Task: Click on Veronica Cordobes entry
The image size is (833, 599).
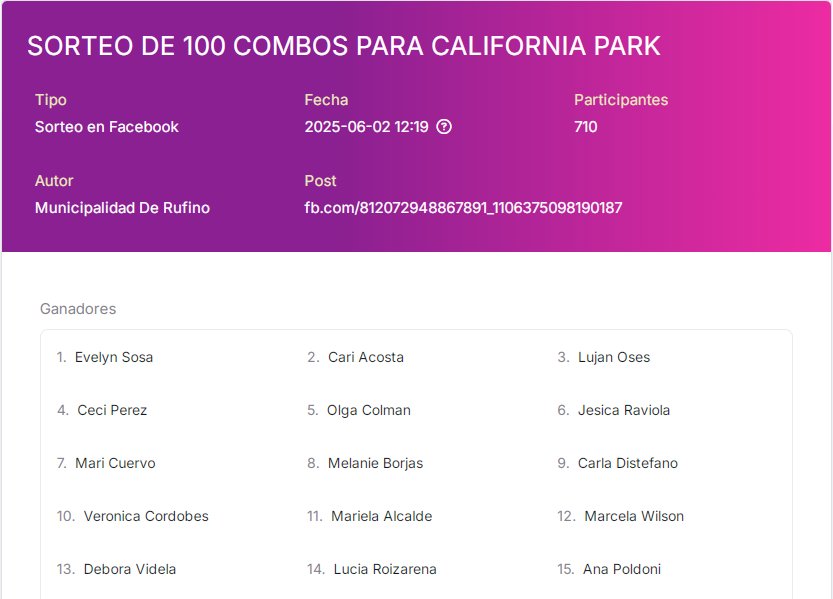Action: tap(146, 516)
